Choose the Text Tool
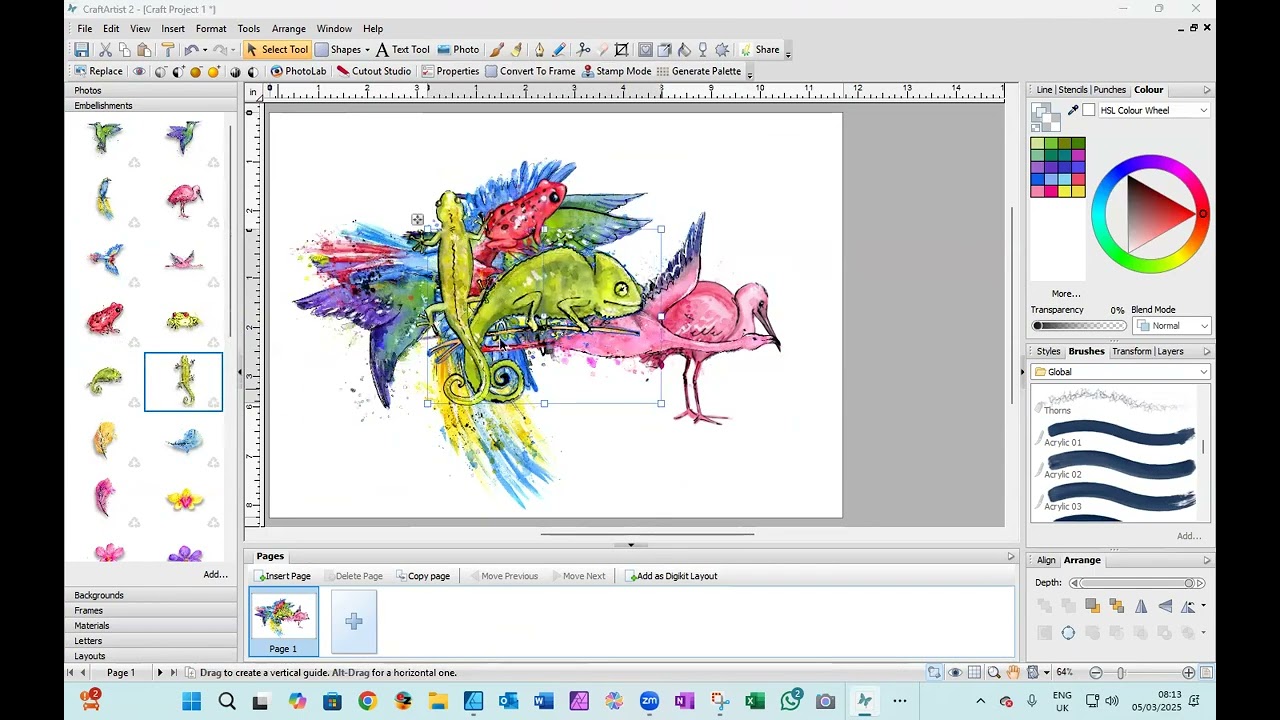 (x=403, y=50)
